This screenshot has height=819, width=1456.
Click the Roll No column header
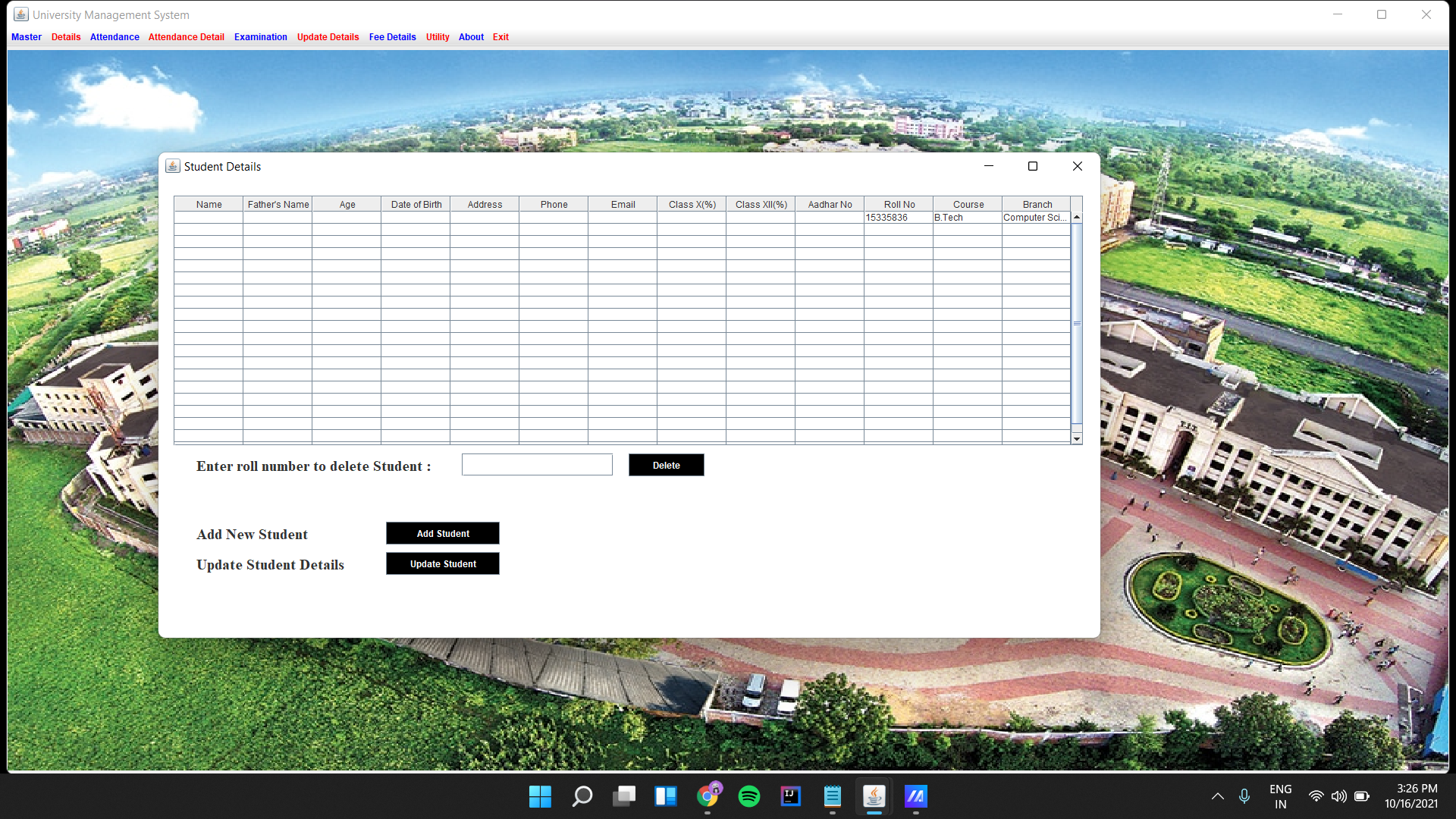899,204
